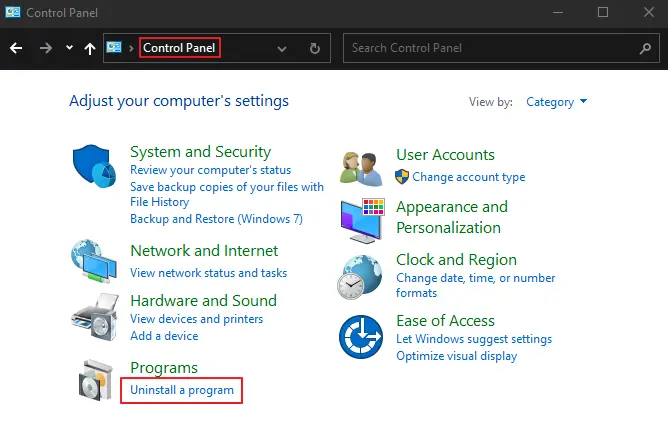The image size is (668, 431).
Task: Open User Accounts
Action: tap(445, 155)
